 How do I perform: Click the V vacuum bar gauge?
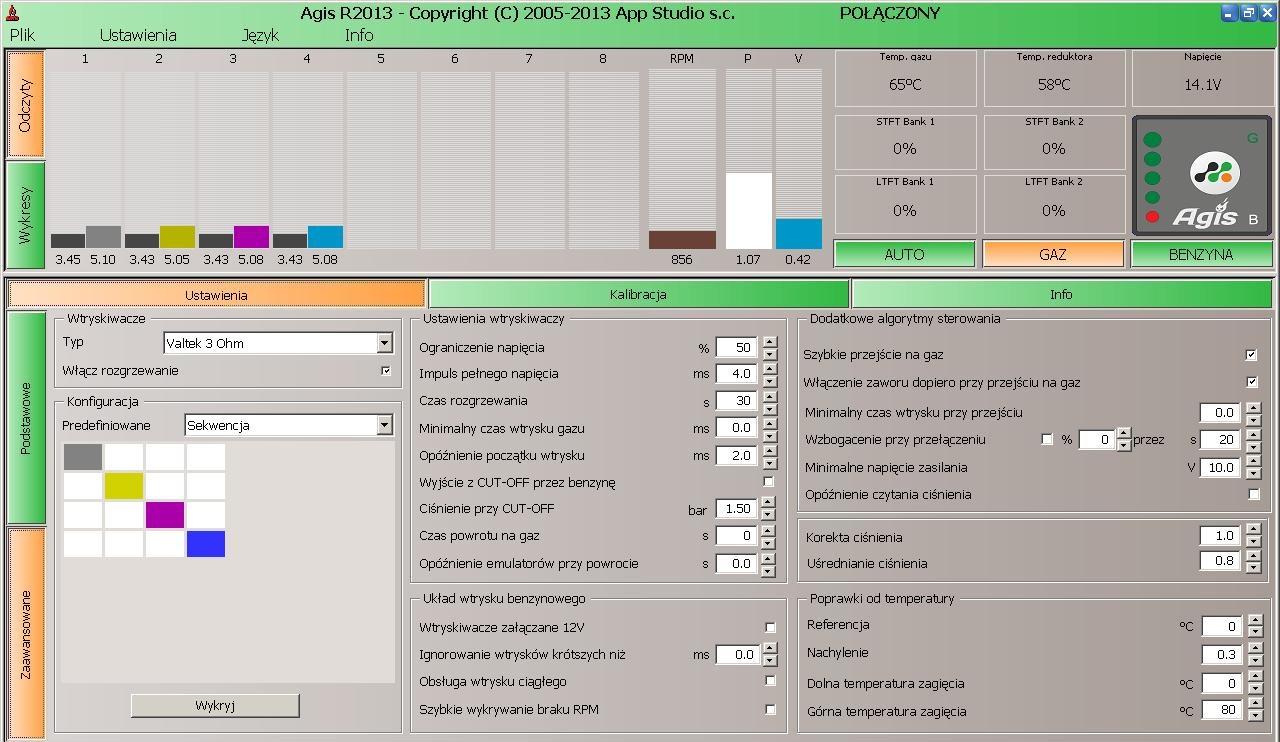tap(798, 159)
